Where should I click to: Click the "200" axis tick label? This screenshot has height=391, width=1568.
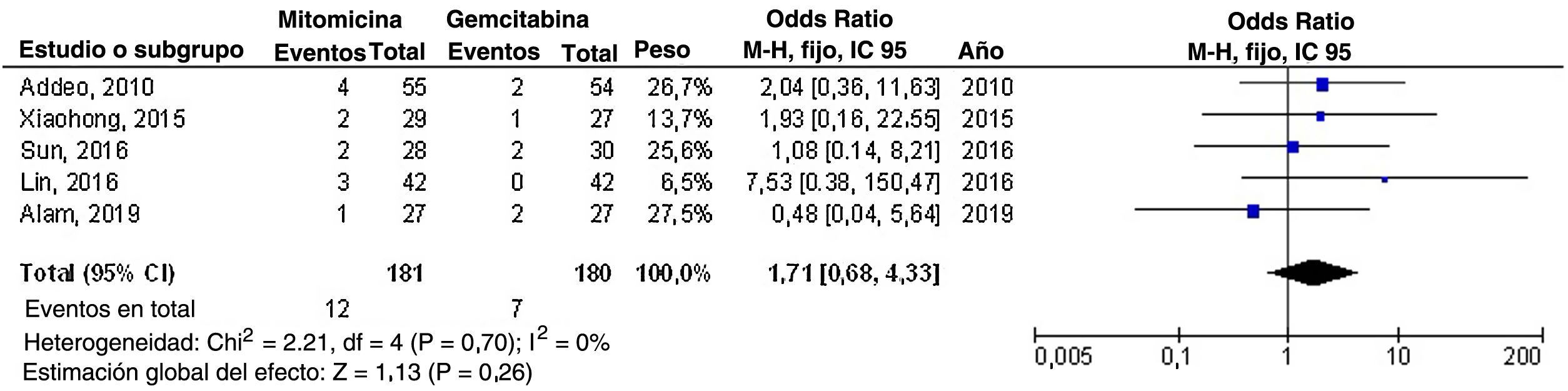(1521, 357)
